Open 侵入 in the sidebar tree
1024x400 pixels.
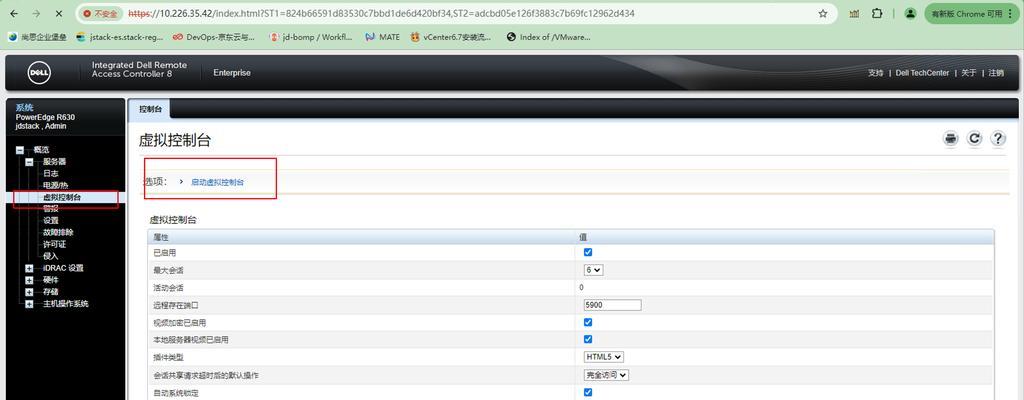(51, 256)
